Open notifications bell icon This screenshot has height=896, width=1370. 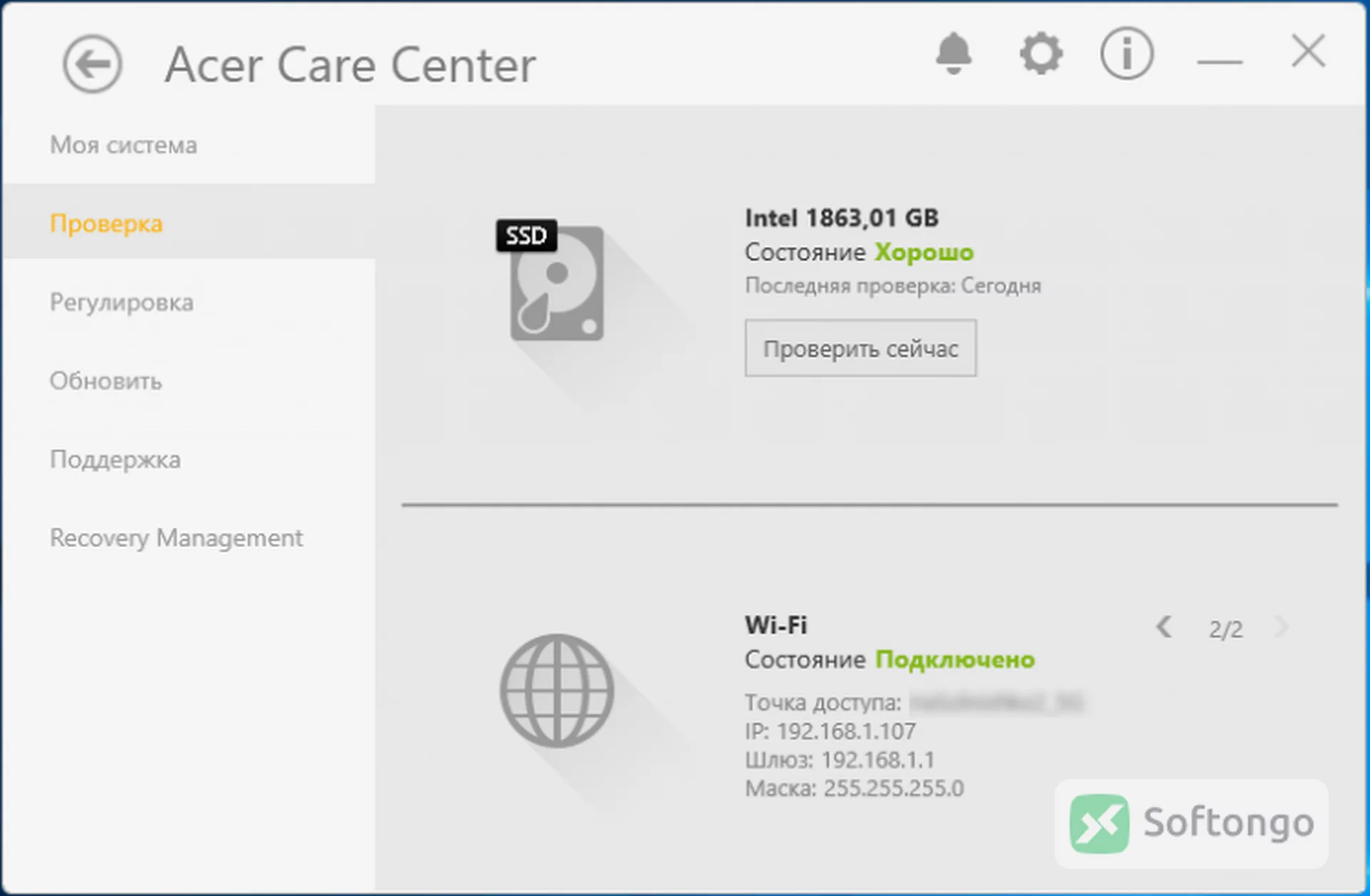click(954, 54)
